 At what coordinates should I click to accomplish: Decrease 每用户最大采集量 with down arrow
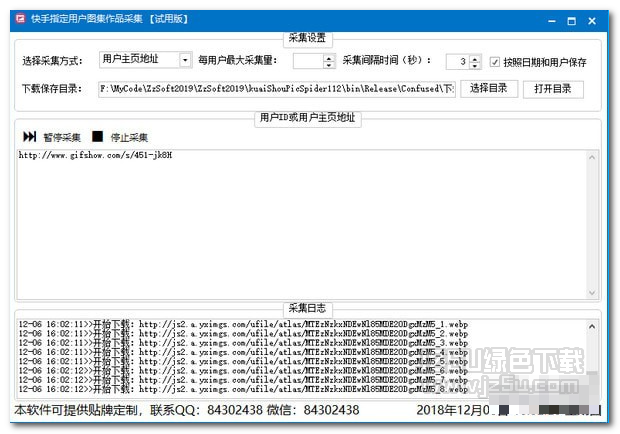pos(329,65)
